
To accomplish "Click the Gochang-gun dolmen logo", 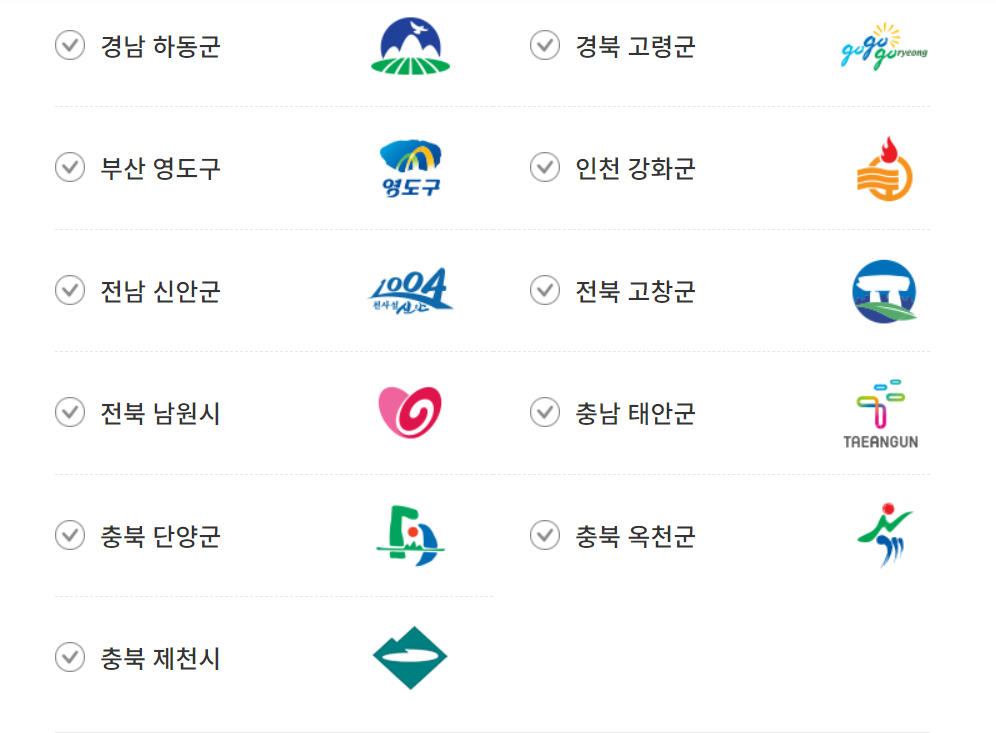I will [x=882, y=291].
